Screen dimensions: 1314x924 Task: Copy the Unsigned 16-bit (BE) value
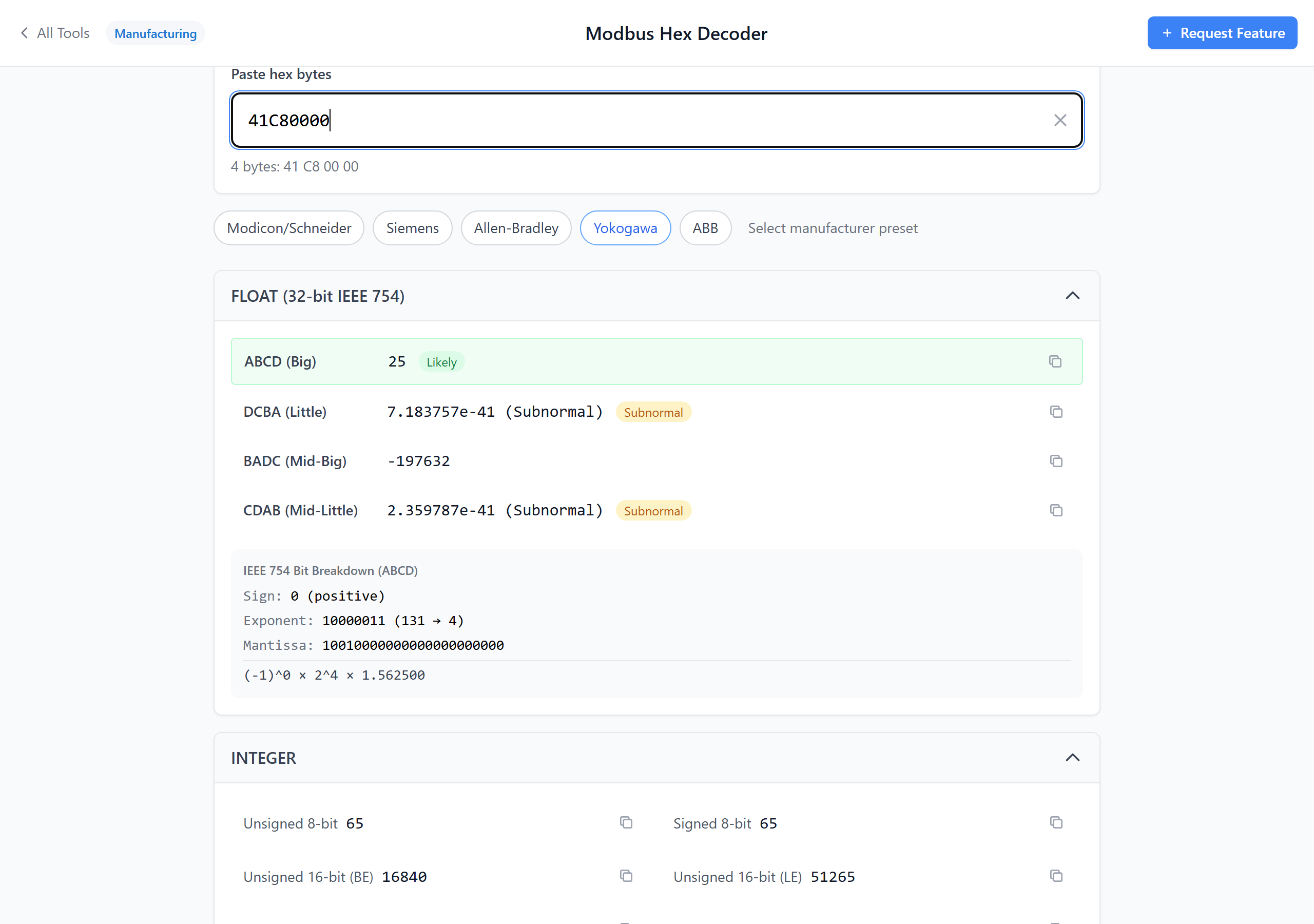coord(626,876)
